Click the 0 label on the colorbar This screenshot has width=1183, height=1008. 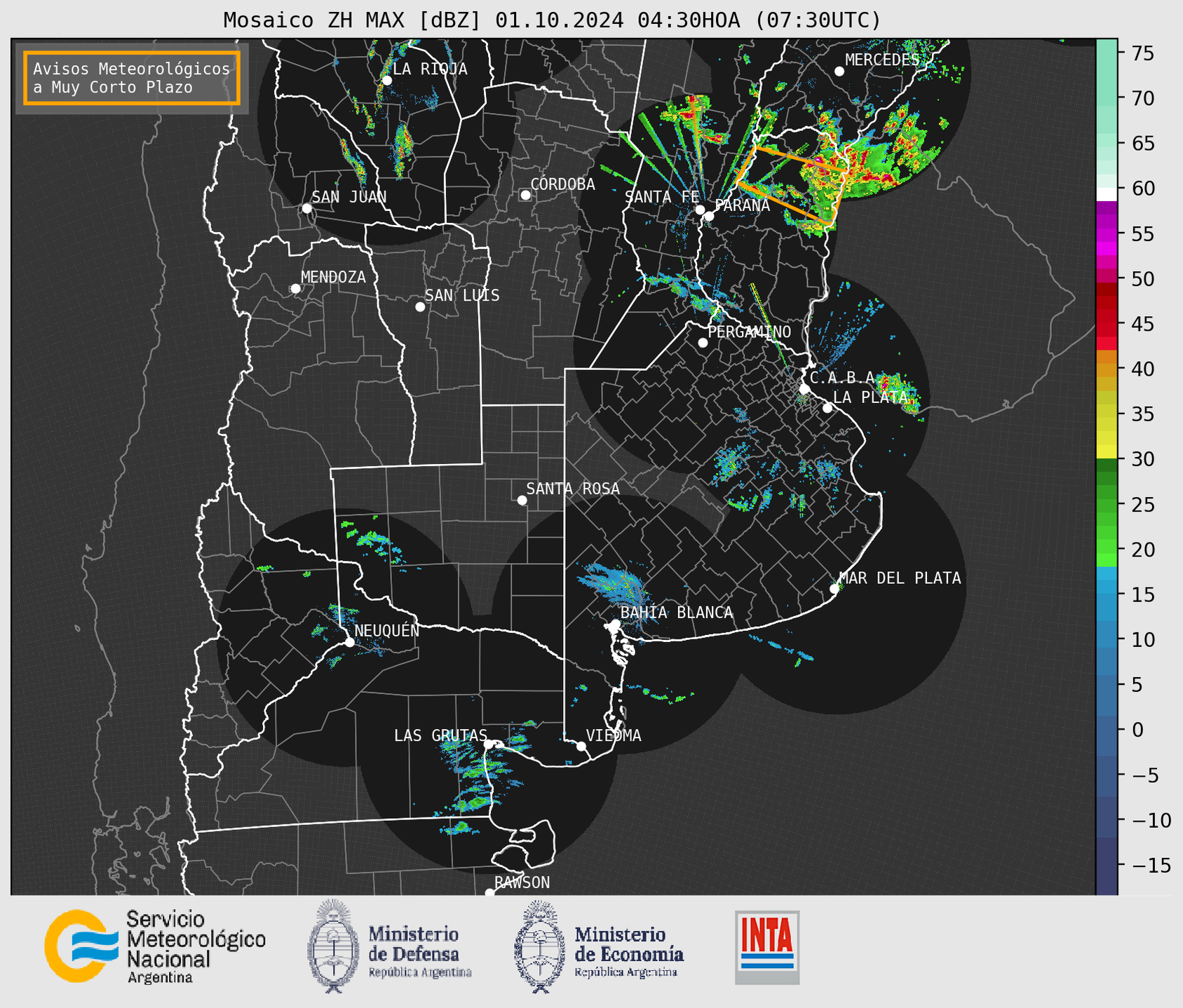coord(1137,730)
